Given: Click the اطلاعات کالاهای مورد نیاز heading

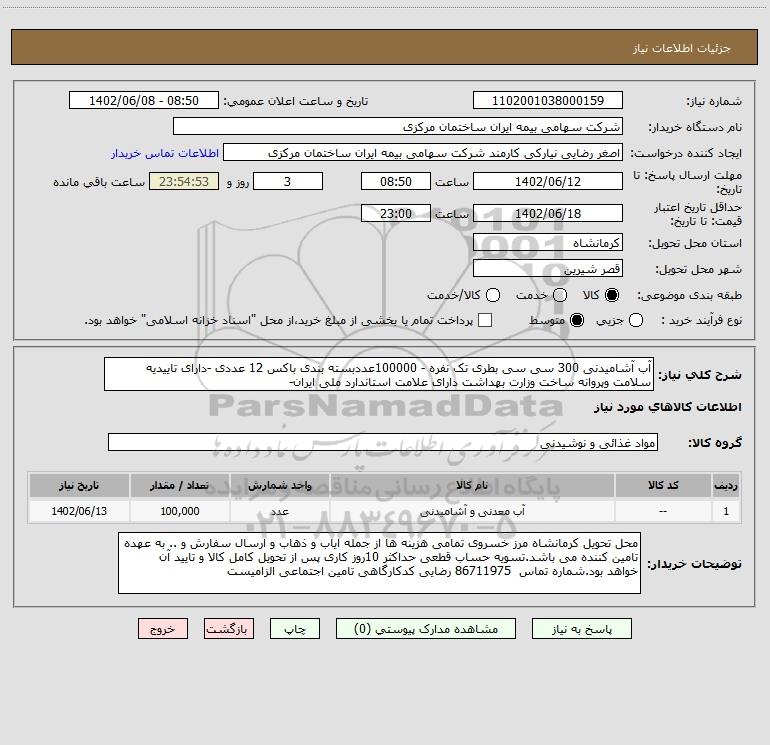Looking at the screenshot, I should pos(668,407).
